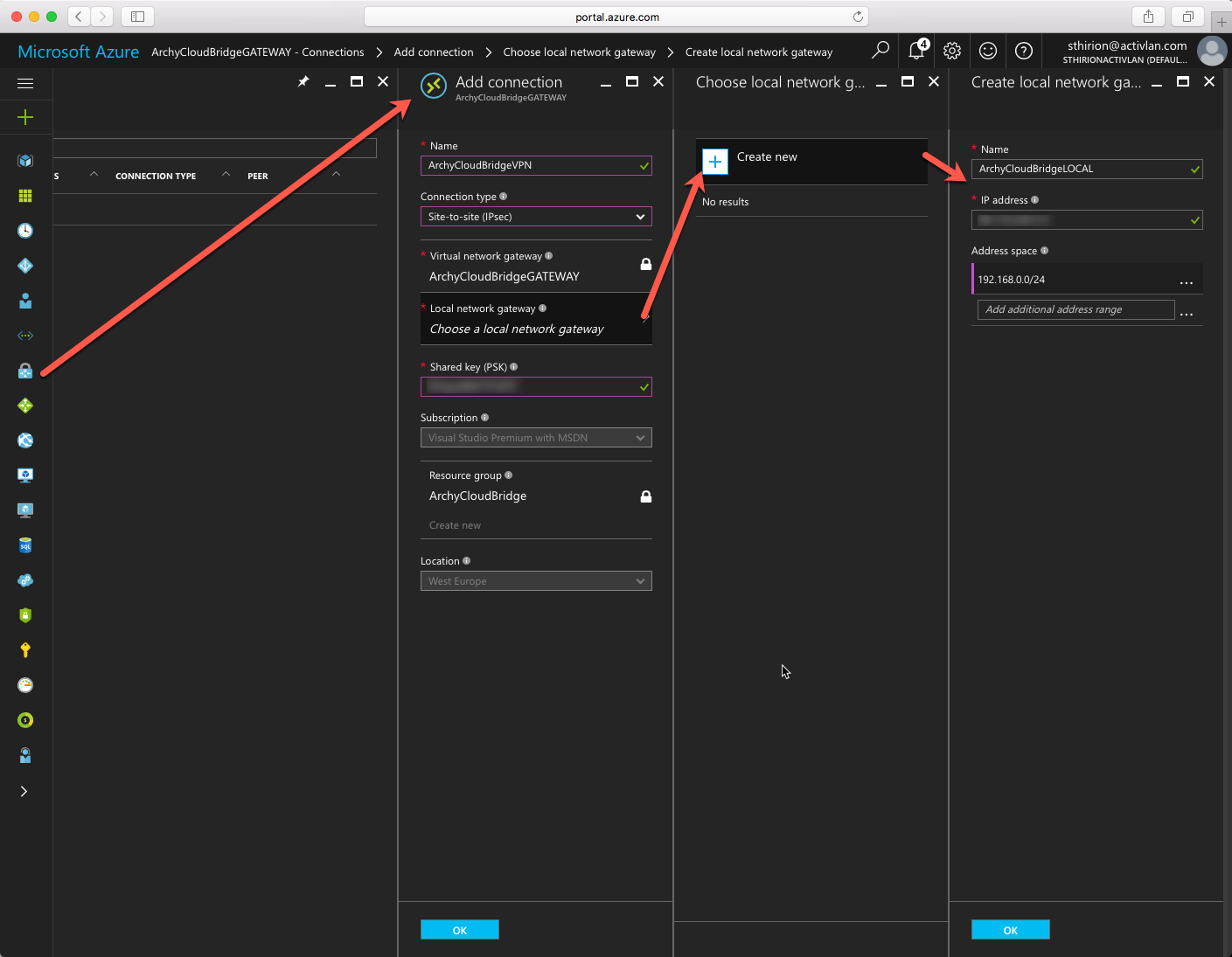Click the green plus New resource icon
The width and height of the screenshot is (1232, 957).
(25, 117)
